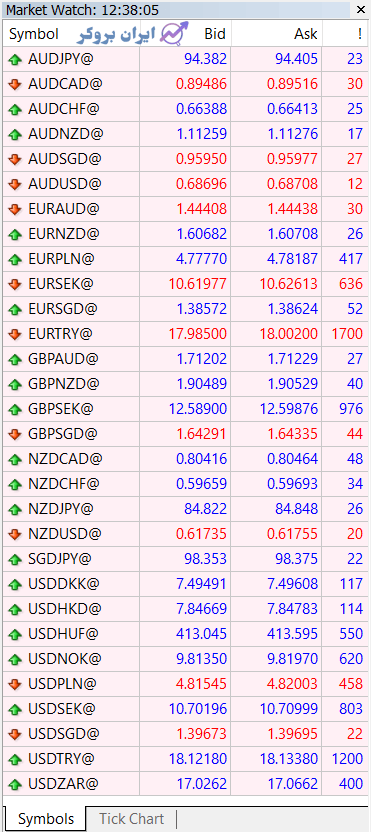
Task: Click the red arrow icon next to EURTRY@
Action: pos(14,334)
